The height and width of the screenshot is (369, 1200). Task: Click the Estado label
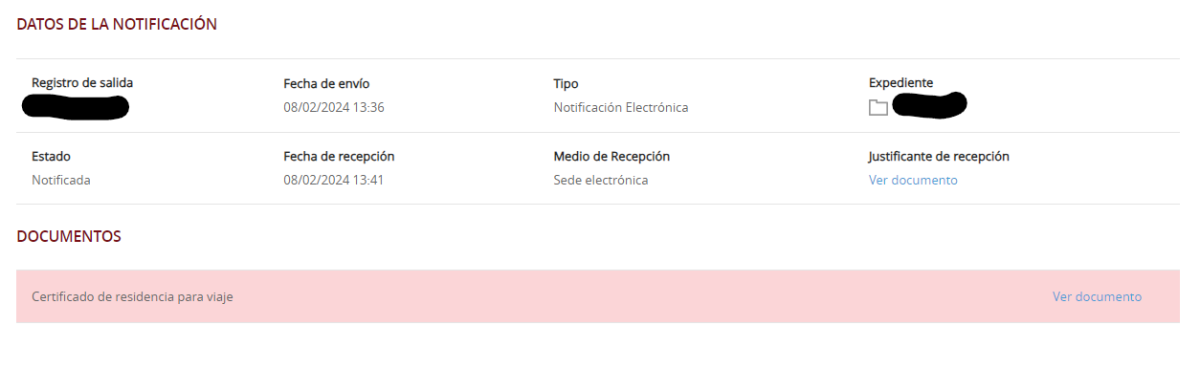(x=51, y=157)
